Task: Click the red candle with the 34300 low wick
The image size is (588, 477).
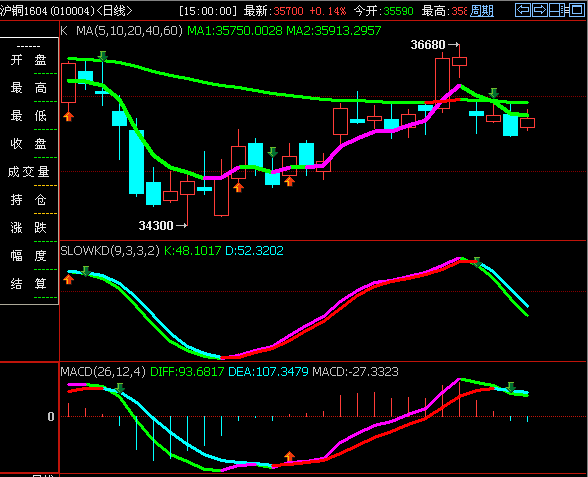Action: (x=188, y=188)
